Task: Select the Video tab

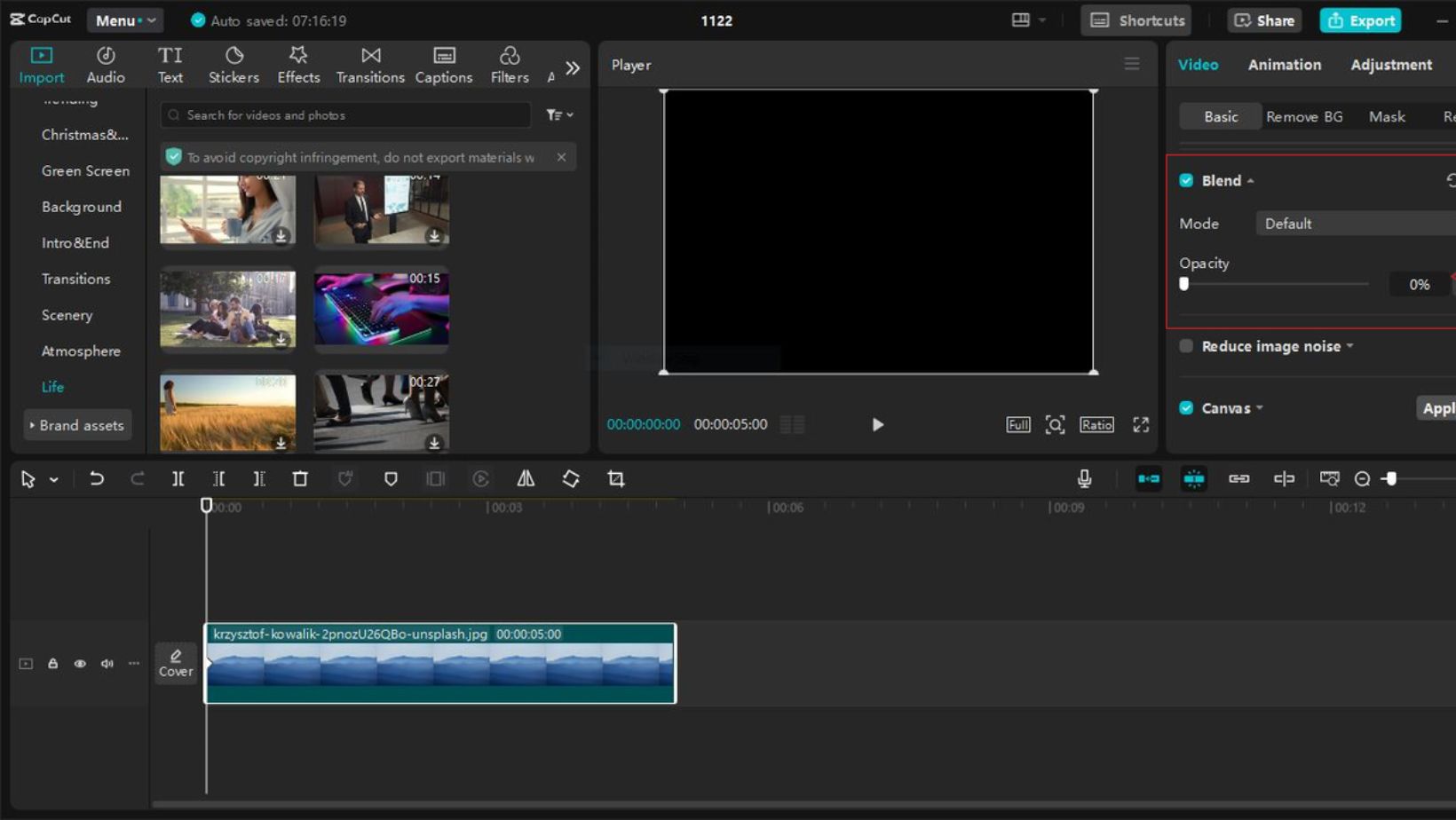Action: 1198,65
